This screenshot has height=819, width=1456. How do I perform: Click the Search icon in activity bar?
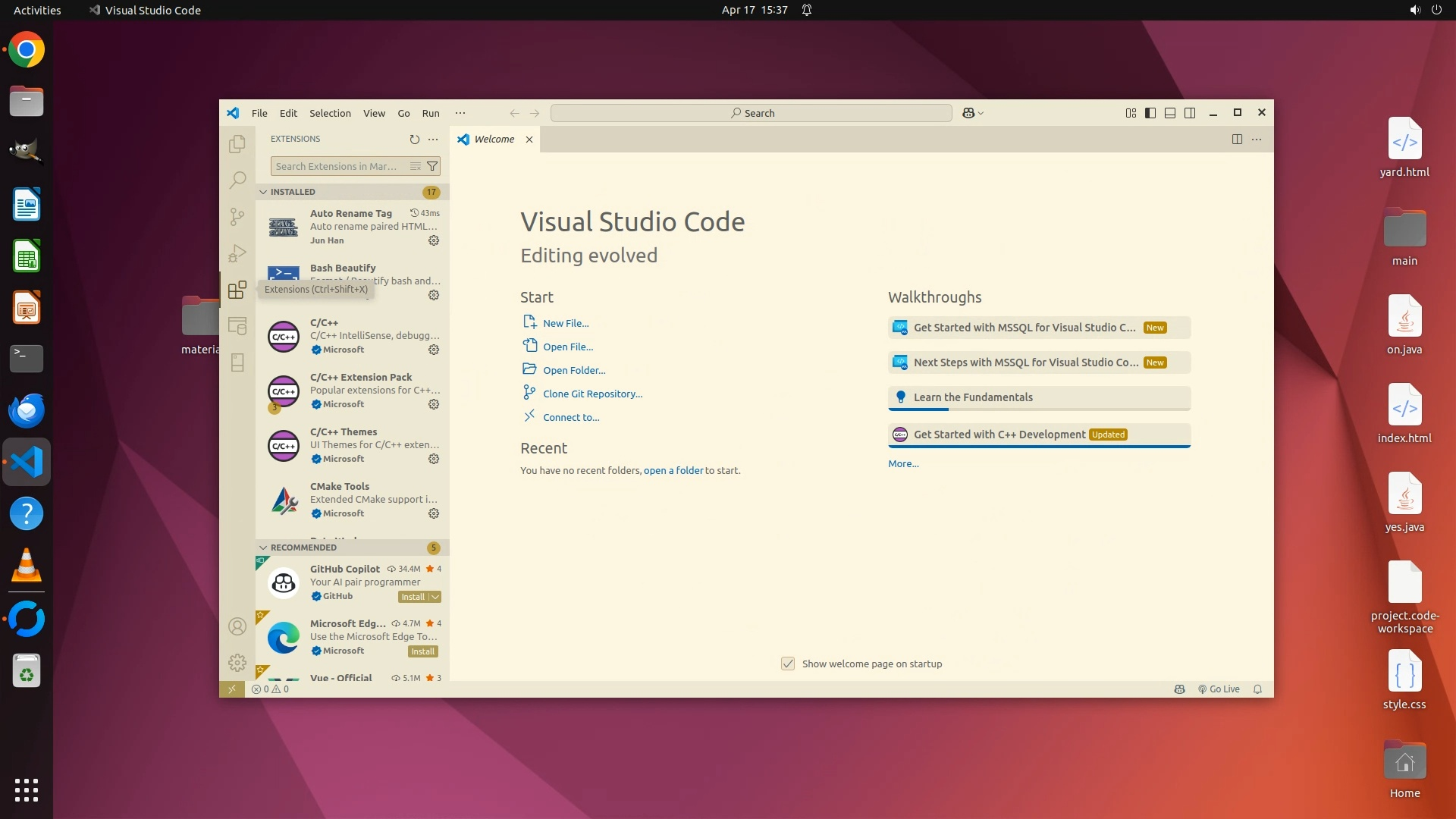237,180
